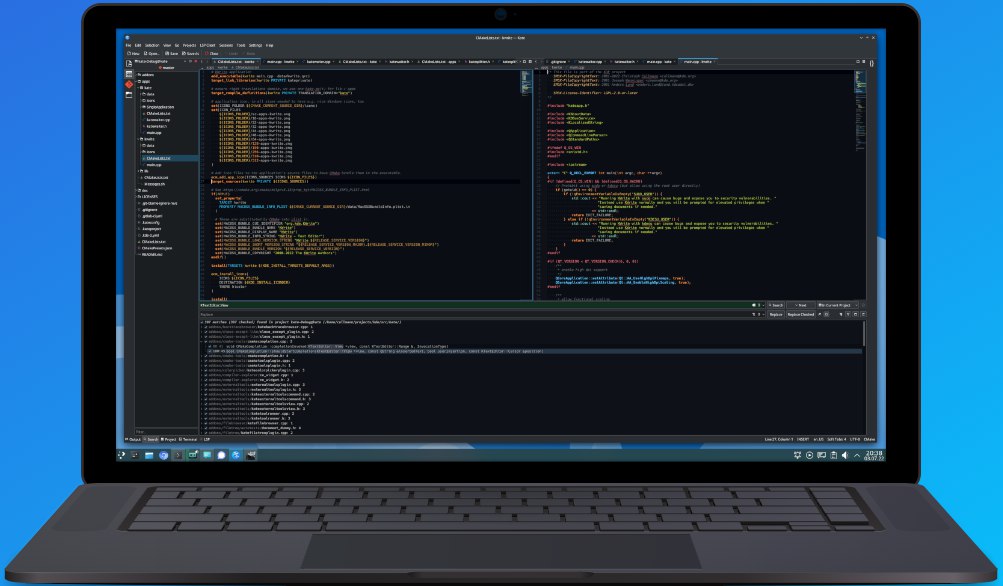Toggle the Output panel at bottom

[x=132, y=439]
